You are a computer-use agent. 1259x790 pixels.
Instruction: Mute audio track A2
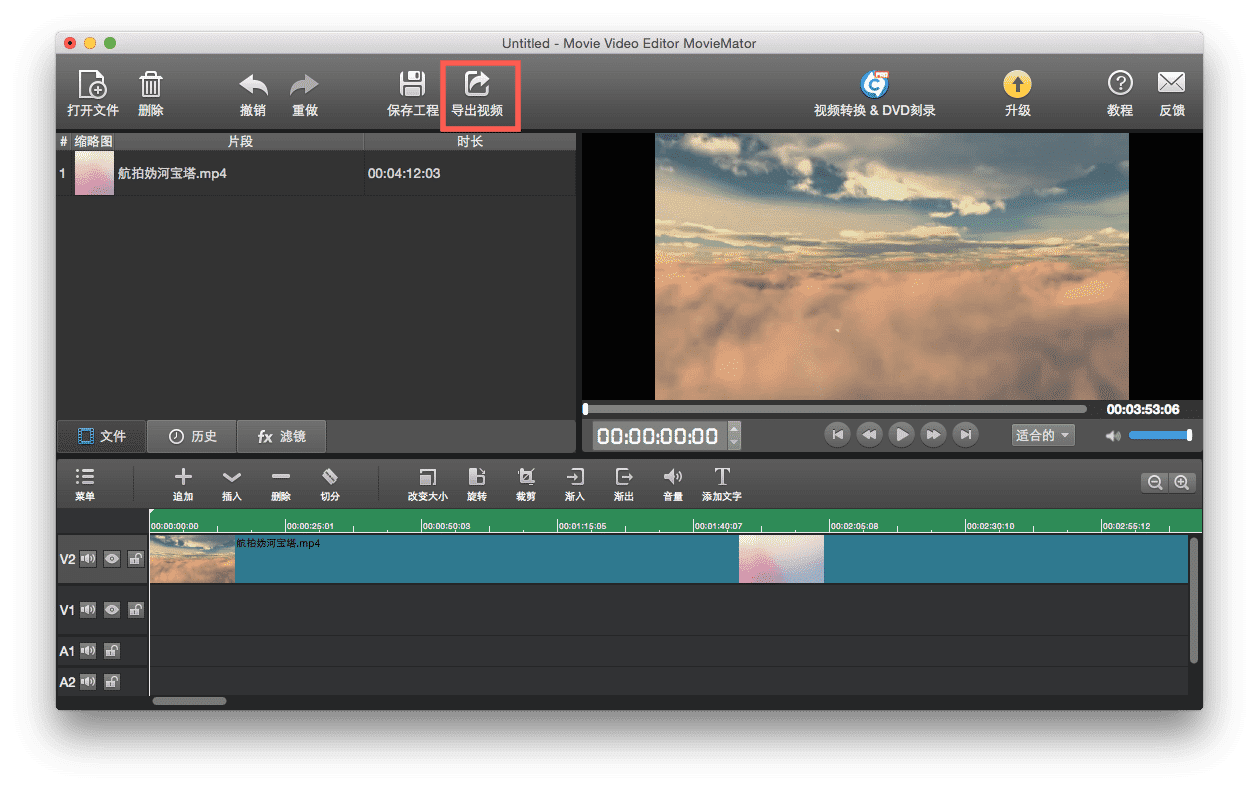88,682
